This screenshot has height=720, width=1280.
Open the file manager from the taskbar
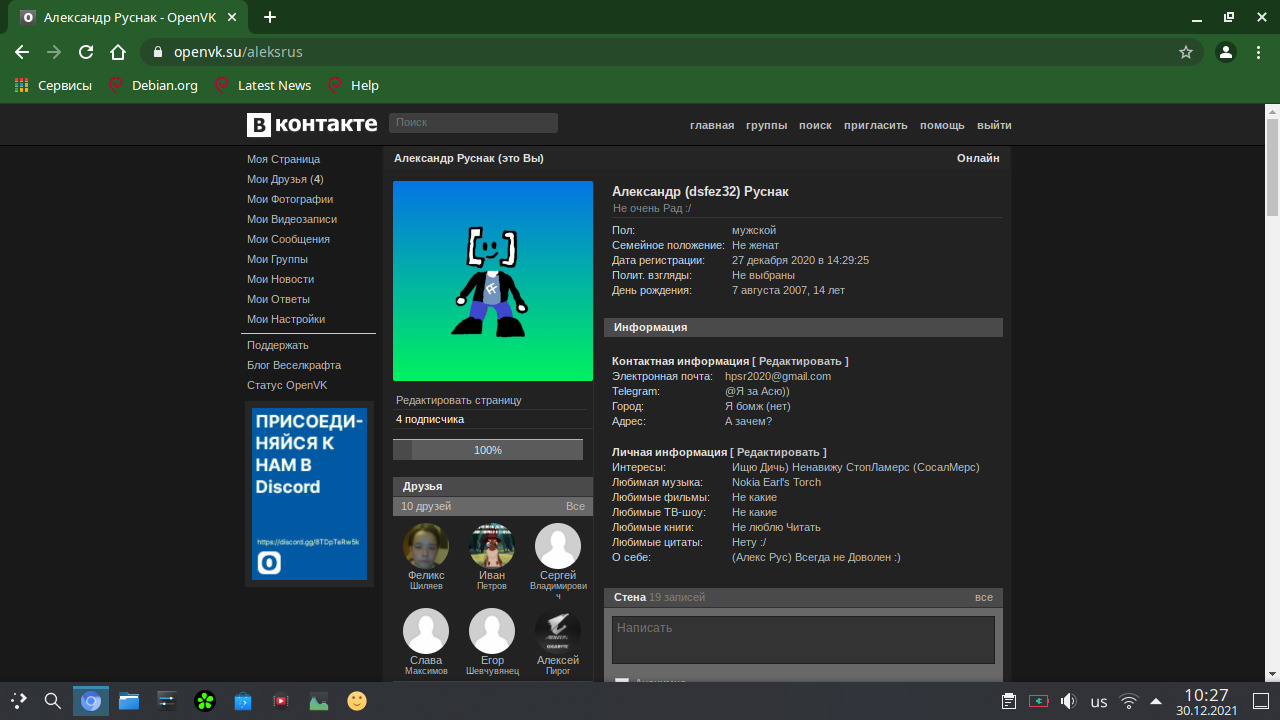129,701
